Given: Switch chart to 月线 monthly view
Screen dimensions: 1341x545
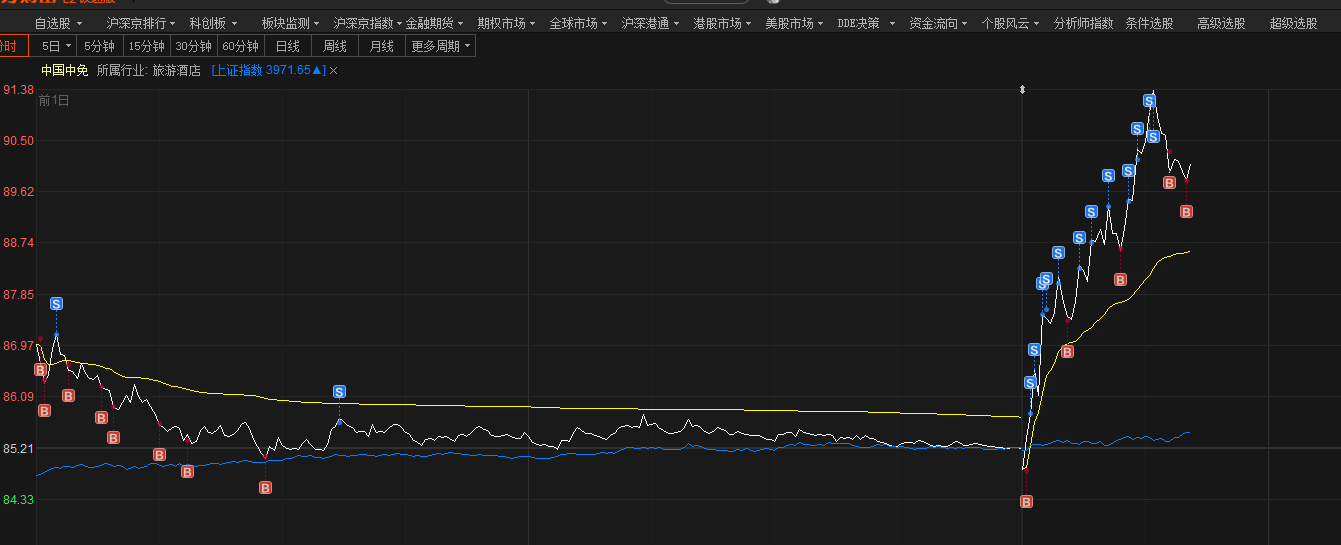Looking at the screenshot, I should [x=382, y=46].
